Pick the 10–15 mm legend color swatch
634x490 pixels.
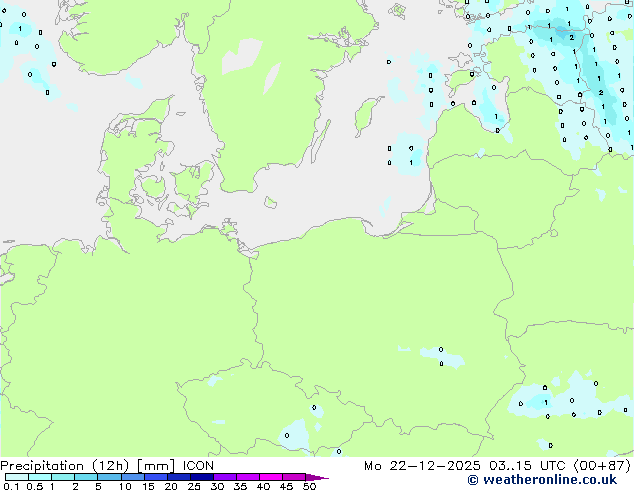tap(132, 477)
